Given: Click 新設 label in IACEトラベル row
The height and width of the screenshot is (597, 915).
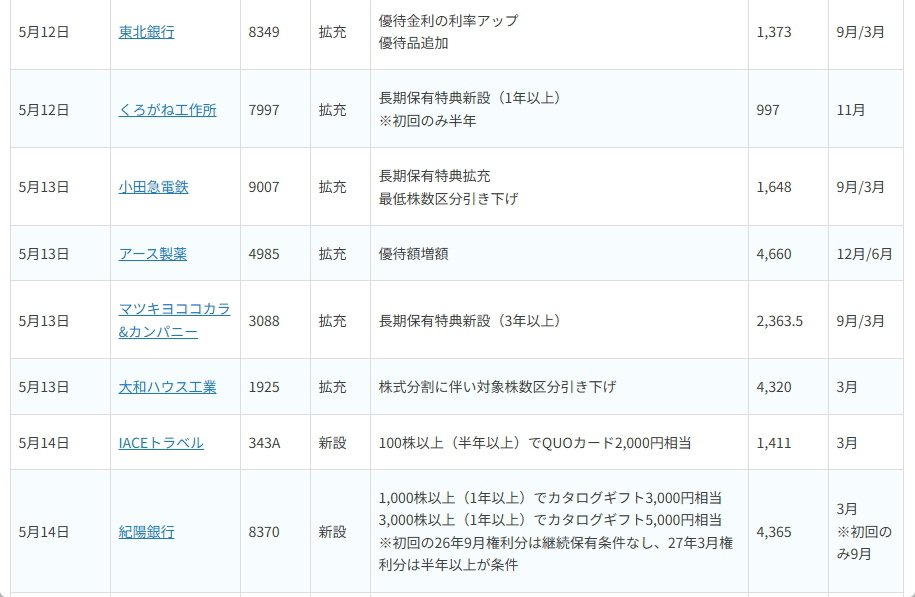Looking at the screenshot, I should coord(333,443).
